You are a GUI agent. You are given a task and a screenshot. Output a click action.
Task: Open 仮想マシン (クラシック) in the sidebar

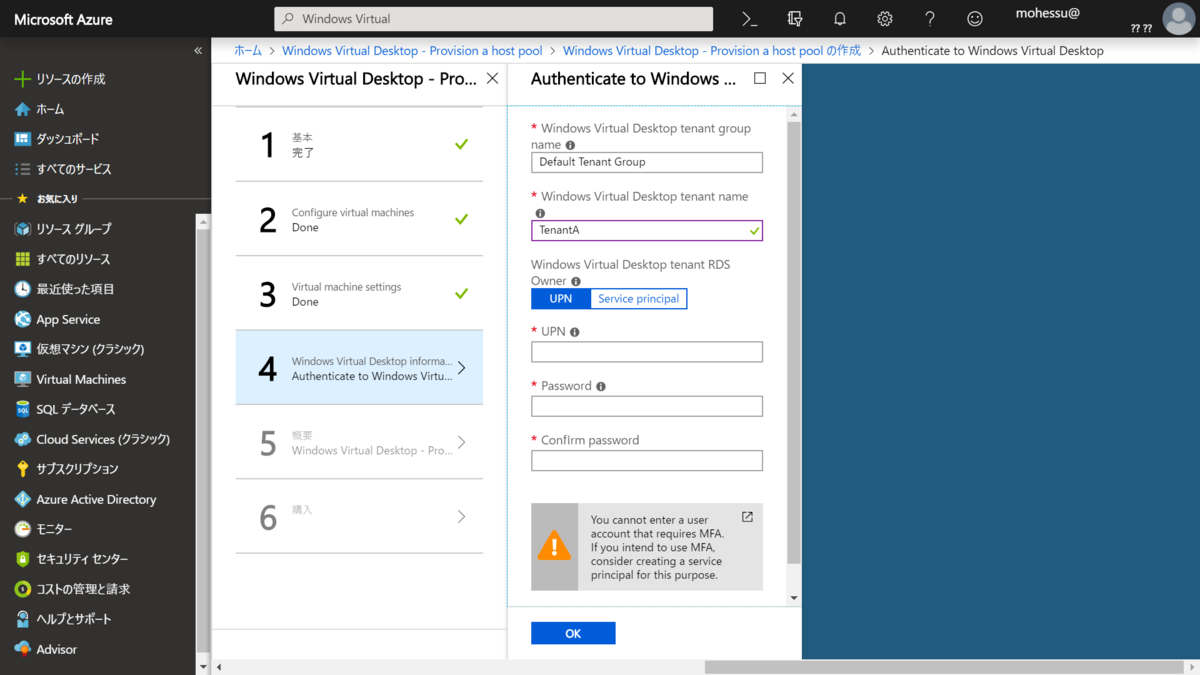(80, 349)
